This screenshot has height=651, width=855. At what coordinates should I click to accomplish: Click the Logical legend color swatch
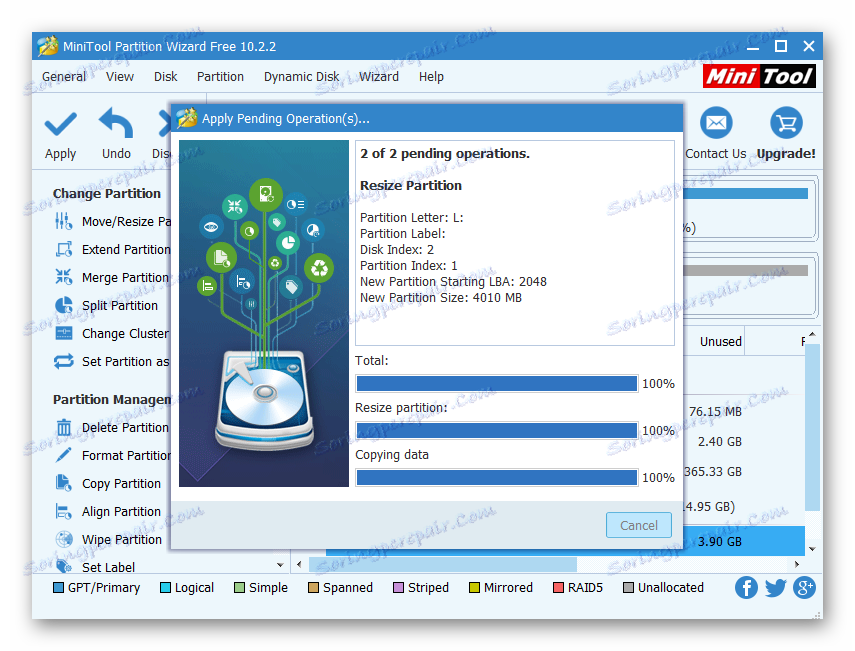coord(165,588)
